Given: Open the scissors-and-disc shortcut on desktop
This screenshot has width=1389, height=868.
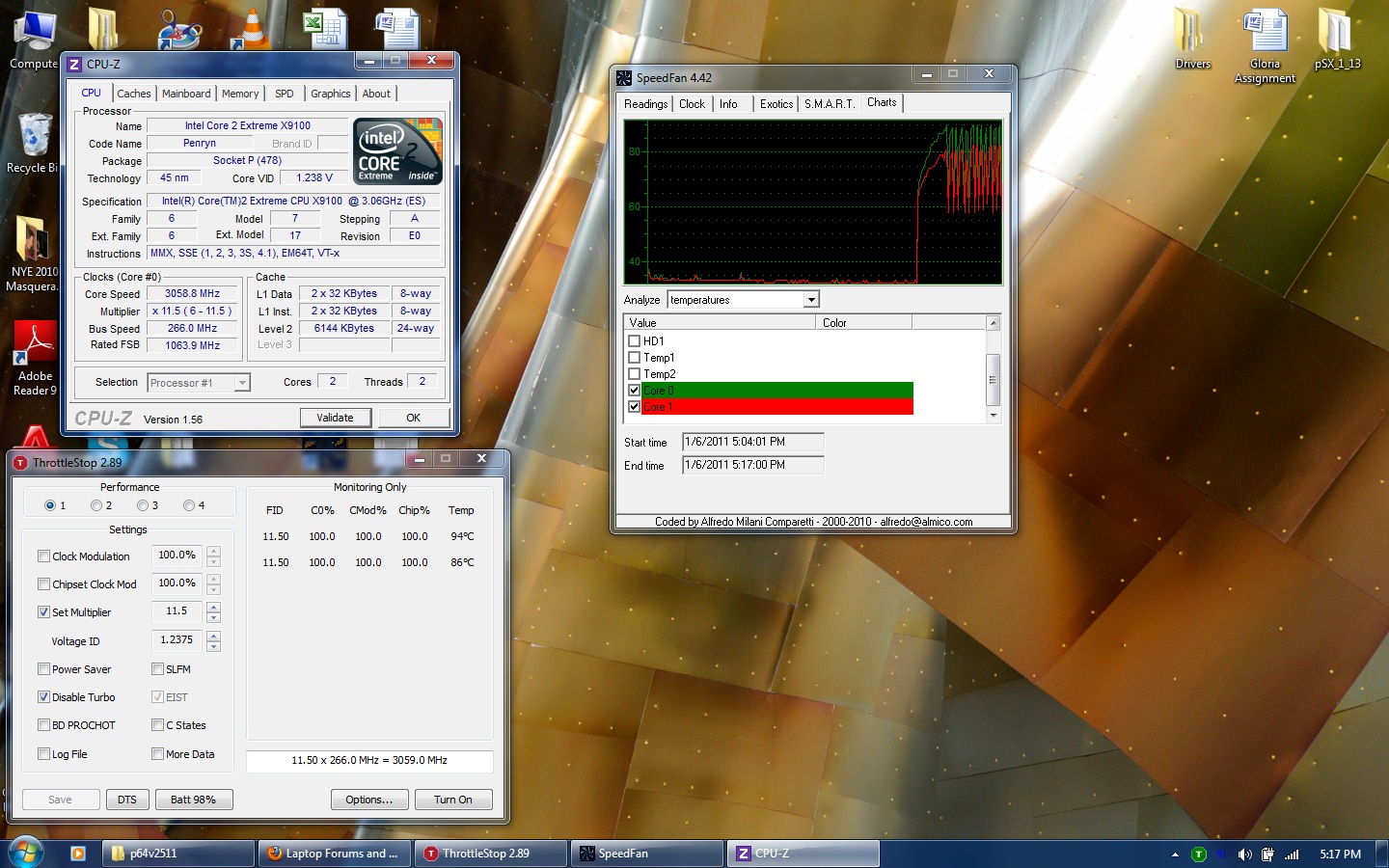Looking at the screenshot, I should tap(179, 29).
